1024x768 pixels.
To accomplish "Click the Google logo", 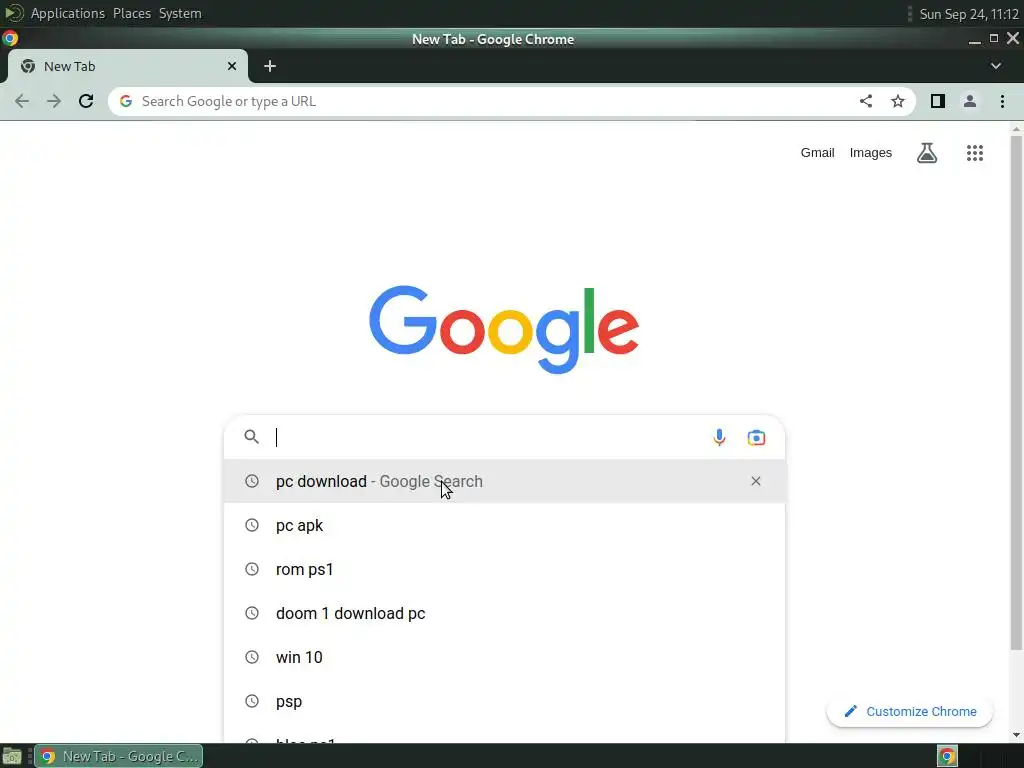I will pyautogui.click(x=504, y=328).
